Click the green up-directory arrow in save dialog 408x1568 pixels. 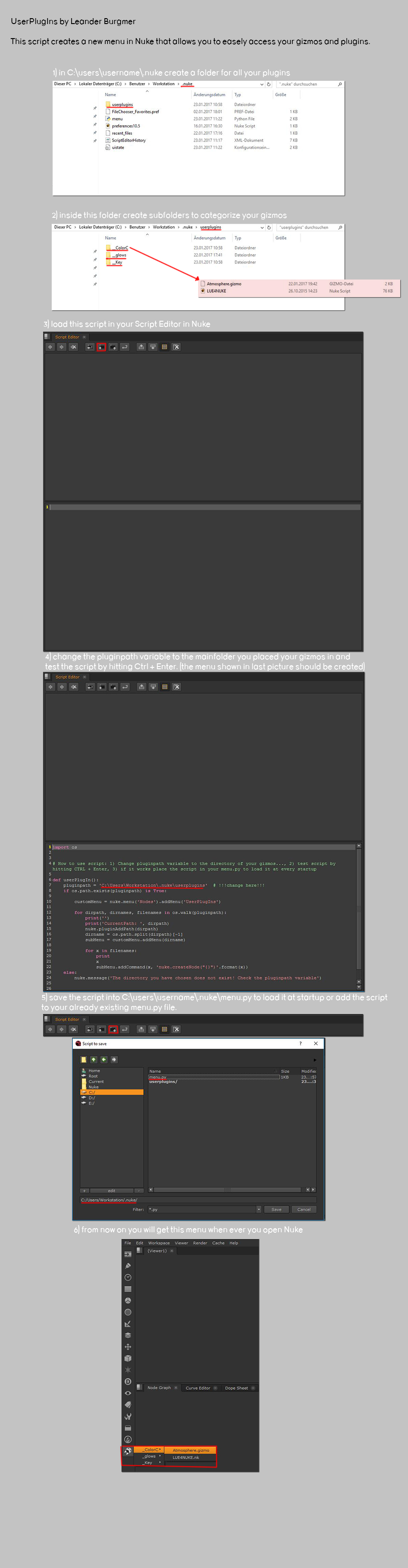[94, 1059]
